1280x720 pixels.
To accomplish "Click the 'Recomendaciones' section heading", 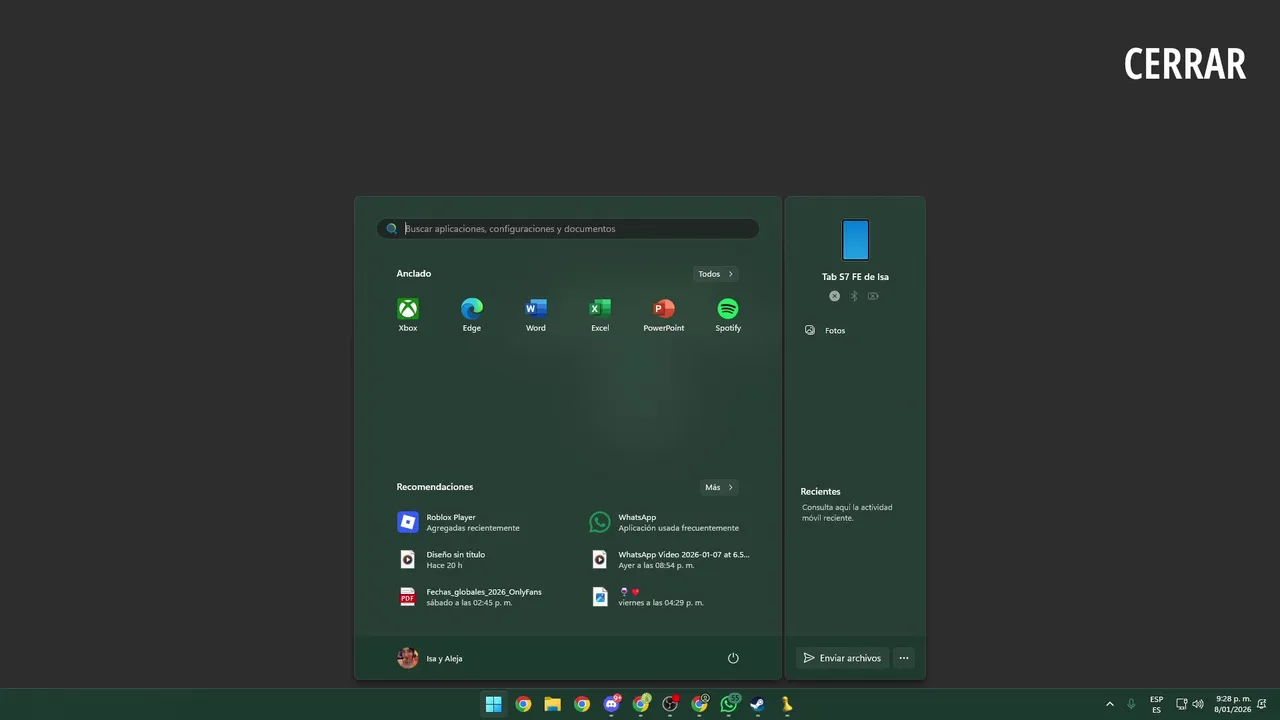I will coord(435,487).
